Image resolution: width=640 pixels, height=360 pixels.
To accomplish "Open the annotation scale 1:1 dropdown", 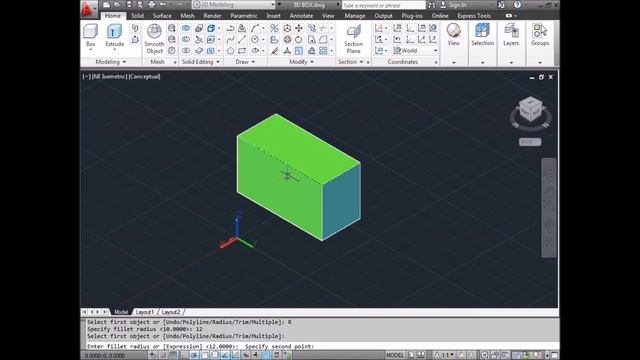I will [444, 355].
